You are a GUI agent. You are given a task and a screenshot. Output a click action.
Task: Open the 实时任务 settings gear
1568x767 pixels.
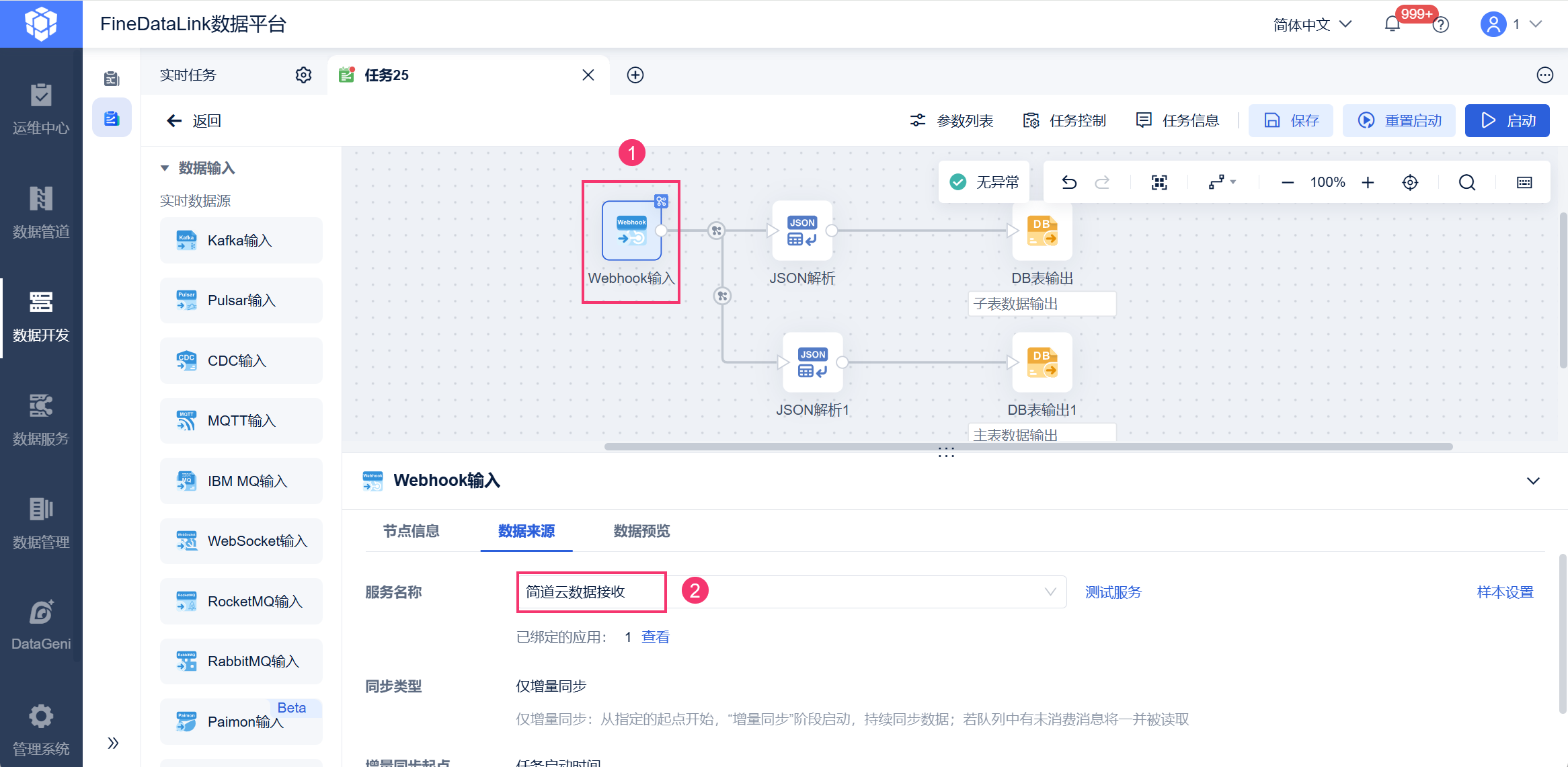(x=303, y=75)
